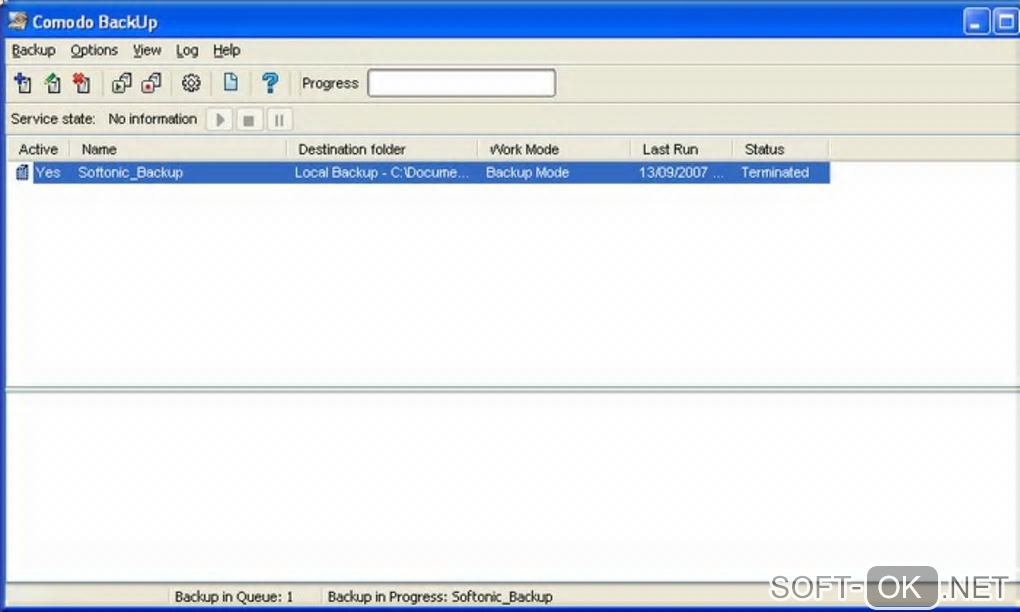Screen dimensions: 1020x612
Task: Open the View menu
Action: tap(147, 50)
